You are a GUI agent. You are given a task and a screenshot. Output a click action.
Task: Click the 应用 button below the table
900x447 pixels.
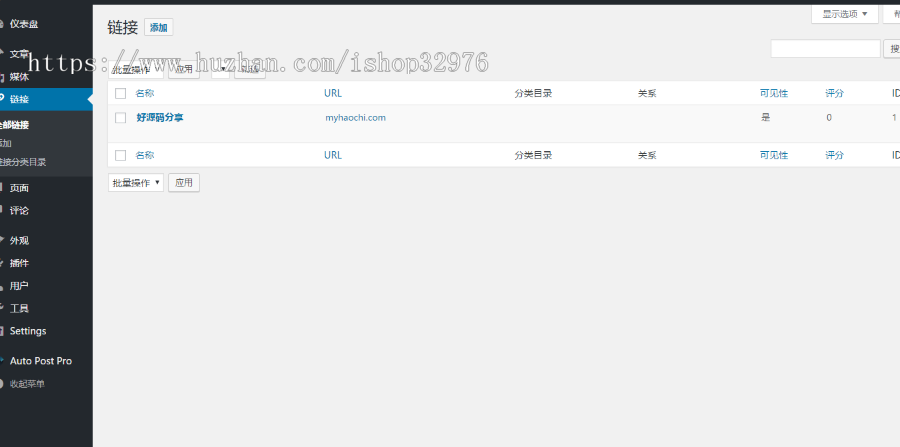coord(184,183)
